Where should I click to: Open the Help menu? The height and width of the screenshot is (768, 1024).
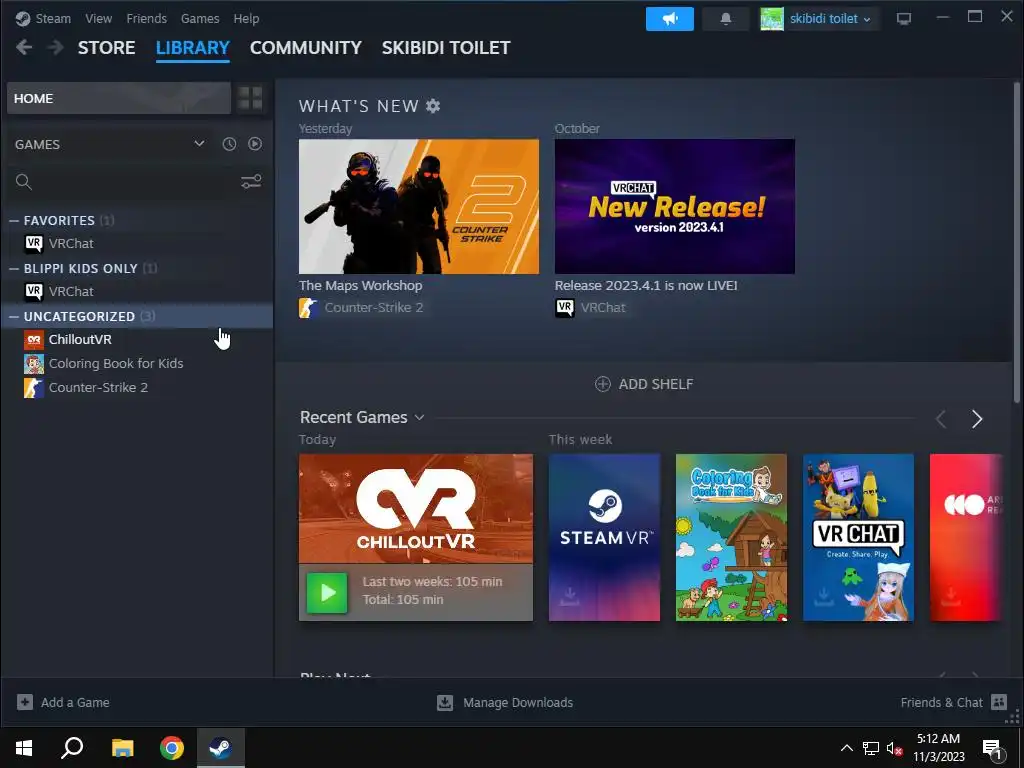click(x=246, y=18)
